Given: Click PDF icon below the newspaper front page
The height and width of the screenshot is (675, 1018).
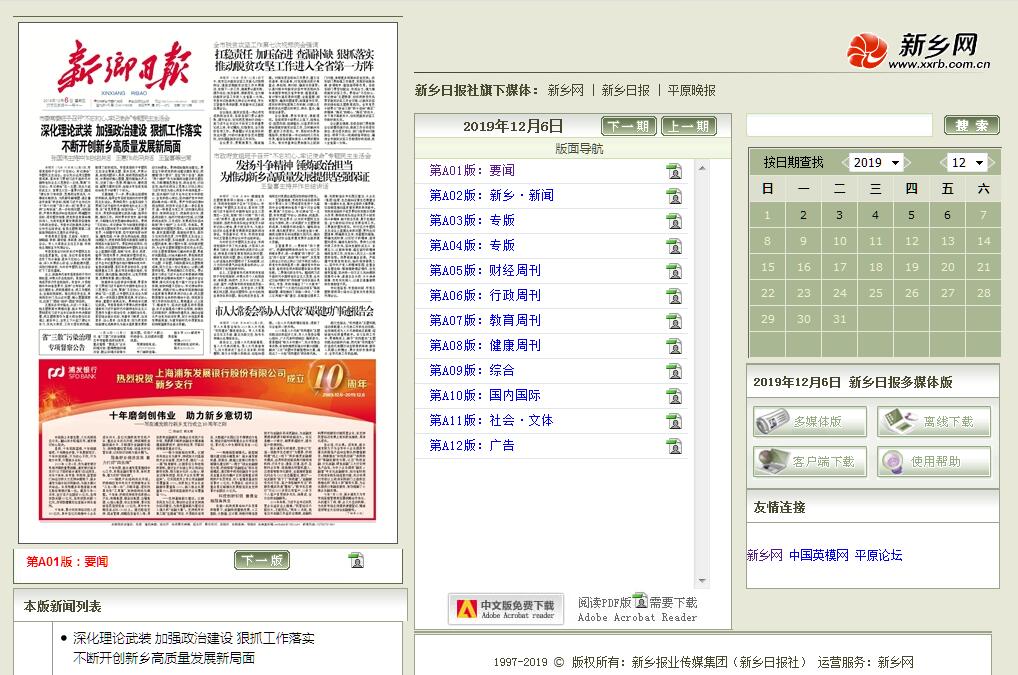Looking at the screenshot, I should tap(356, 560).
